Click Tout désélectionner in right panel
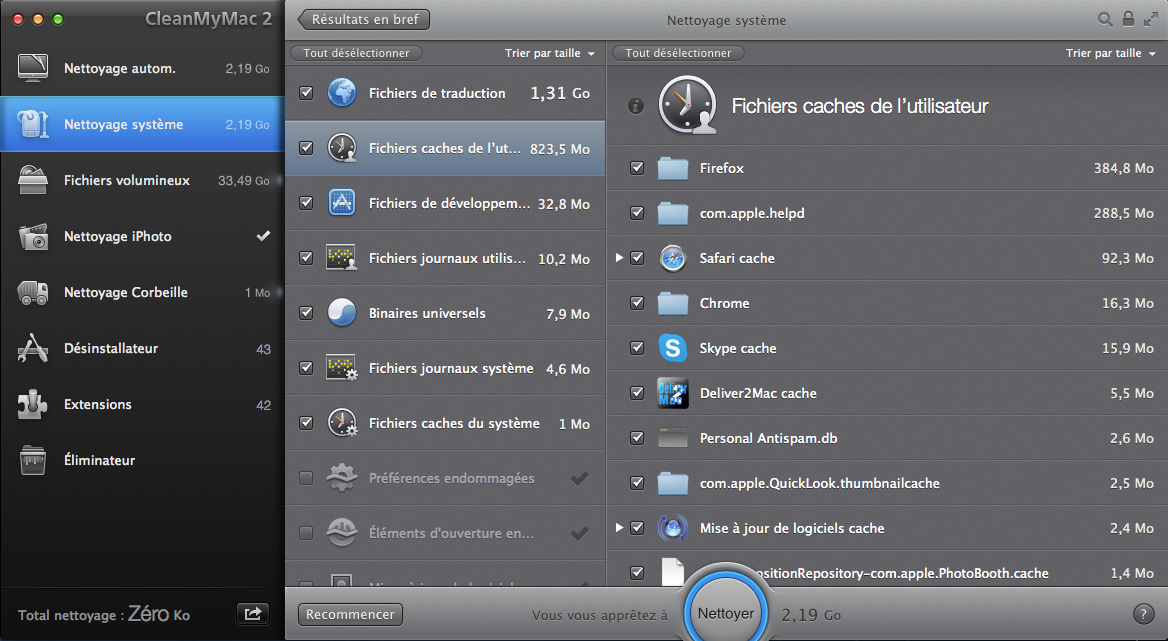1168x641 pixels. [678, 53]
